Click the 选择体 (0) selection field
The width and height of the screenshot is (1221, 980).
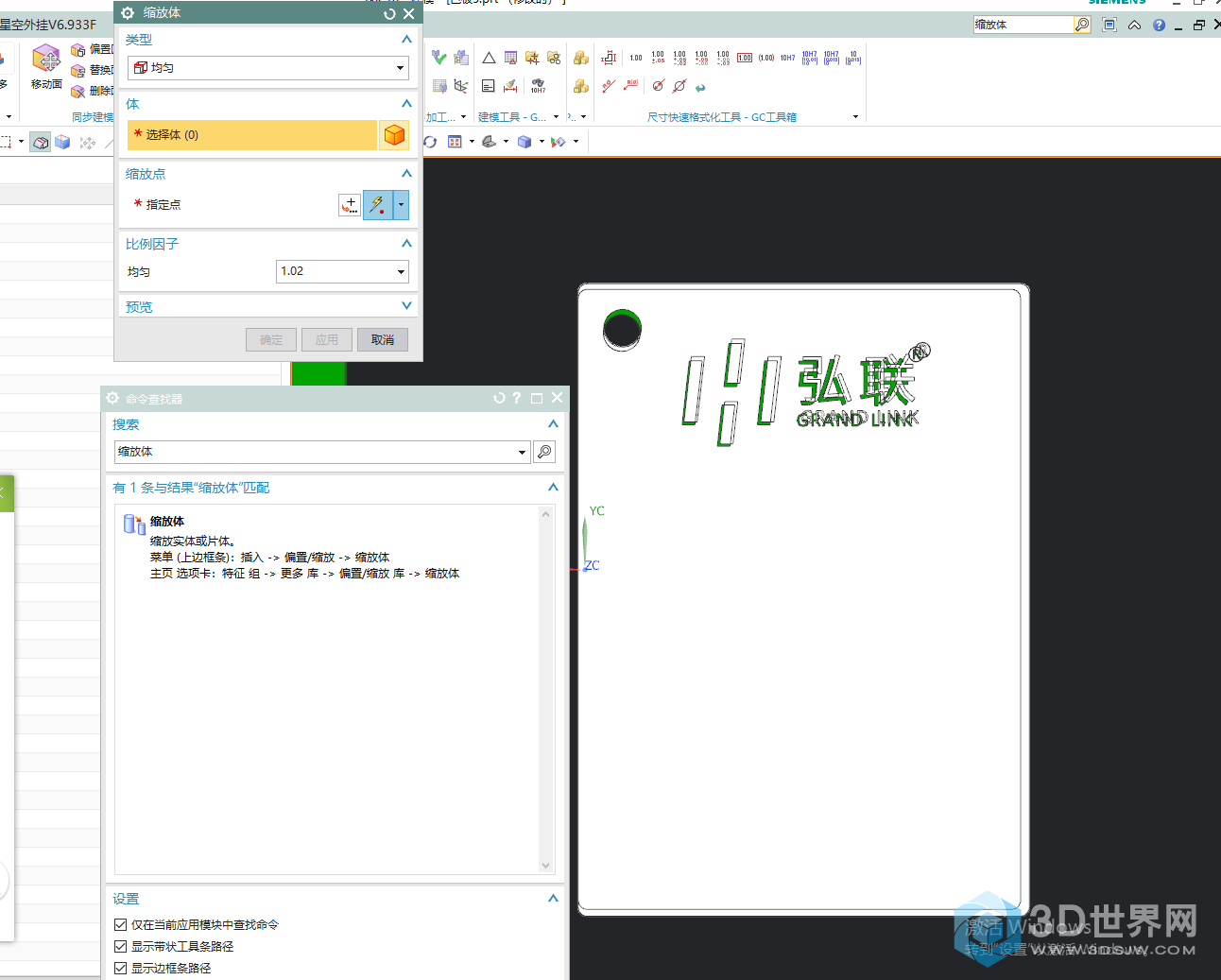(252, 135)
